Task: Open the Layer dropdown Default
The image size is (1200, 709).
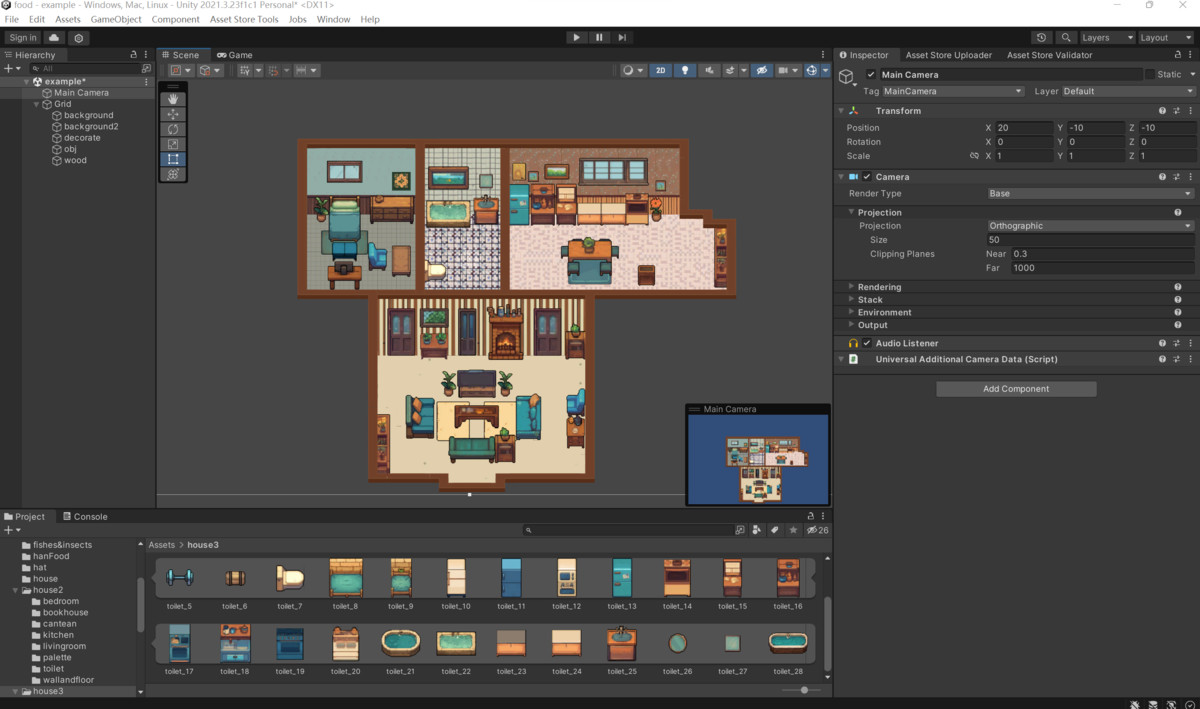Action: tap(1127, 91)
